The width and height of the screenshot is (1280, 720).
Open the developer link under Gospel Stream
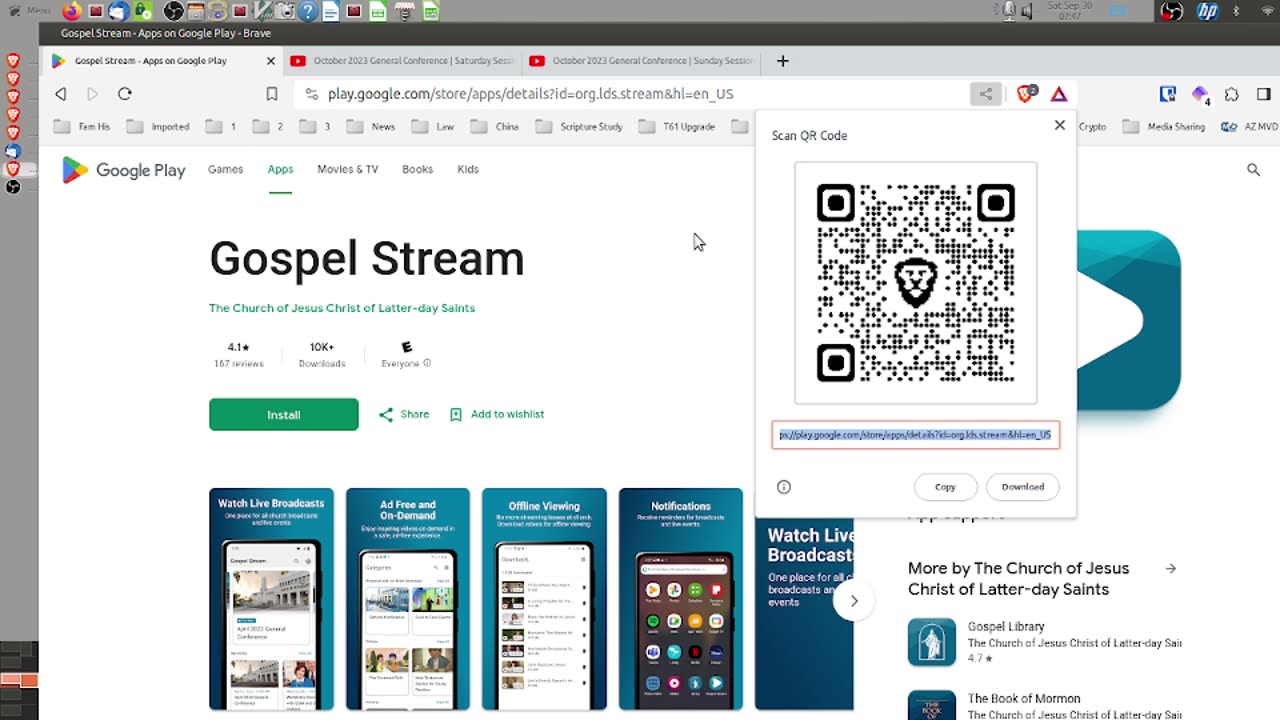pos(342,308)
